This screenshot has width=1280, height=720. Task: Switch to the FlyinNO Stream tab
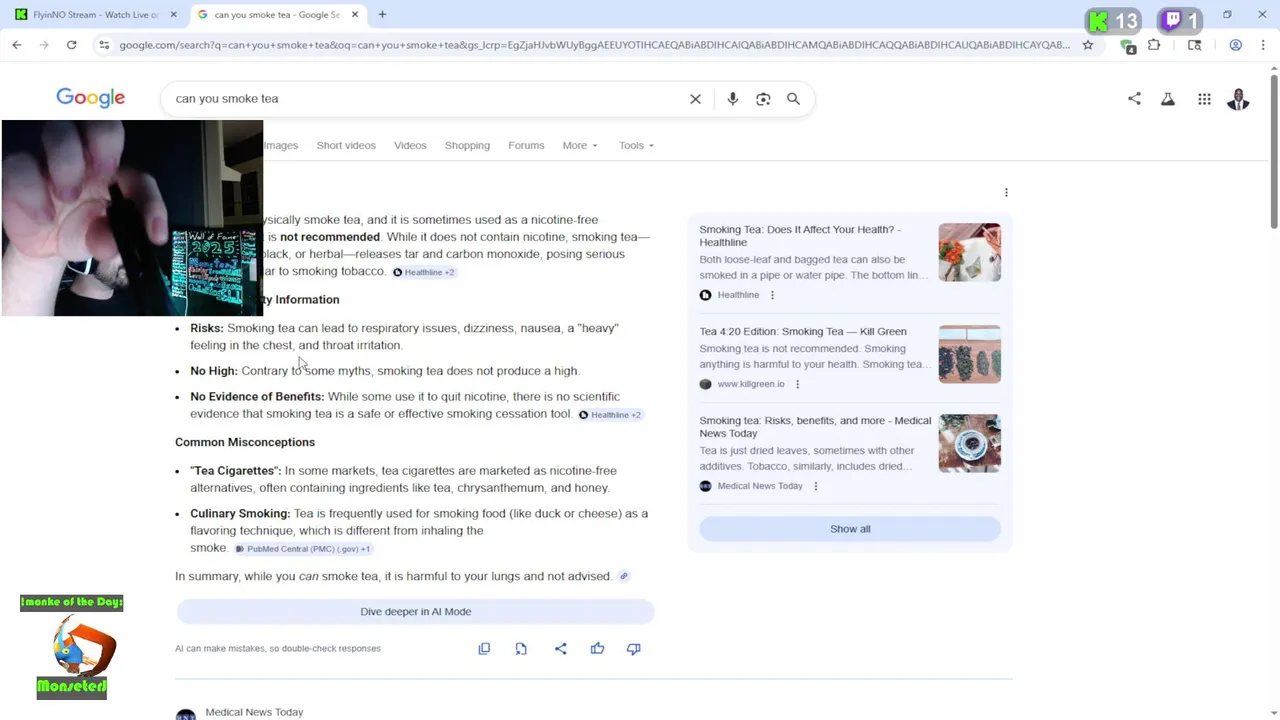click(x=93, y=15)
